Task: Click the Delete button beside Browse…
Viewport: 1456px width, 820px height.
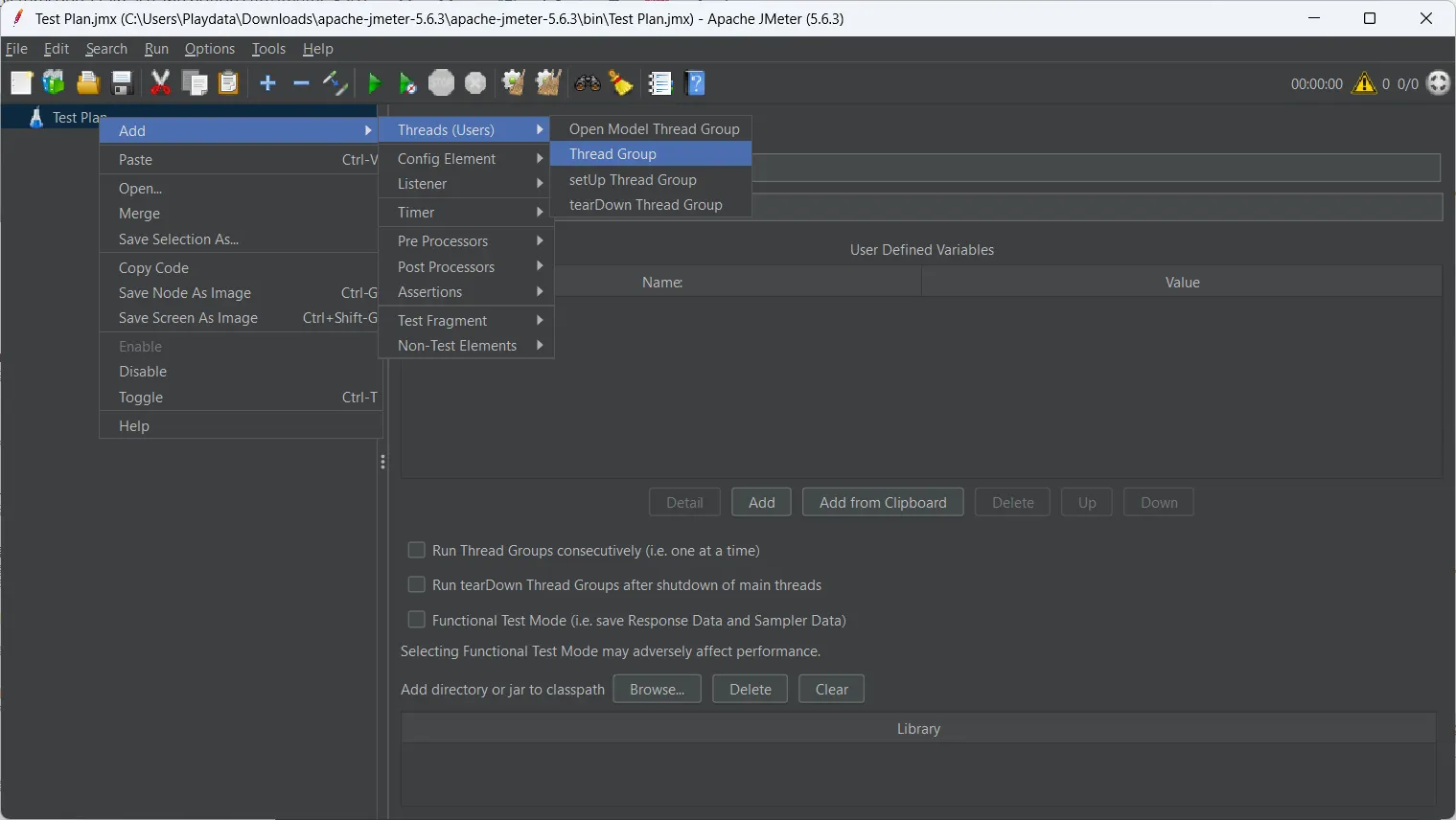Action: coord(750,689)
